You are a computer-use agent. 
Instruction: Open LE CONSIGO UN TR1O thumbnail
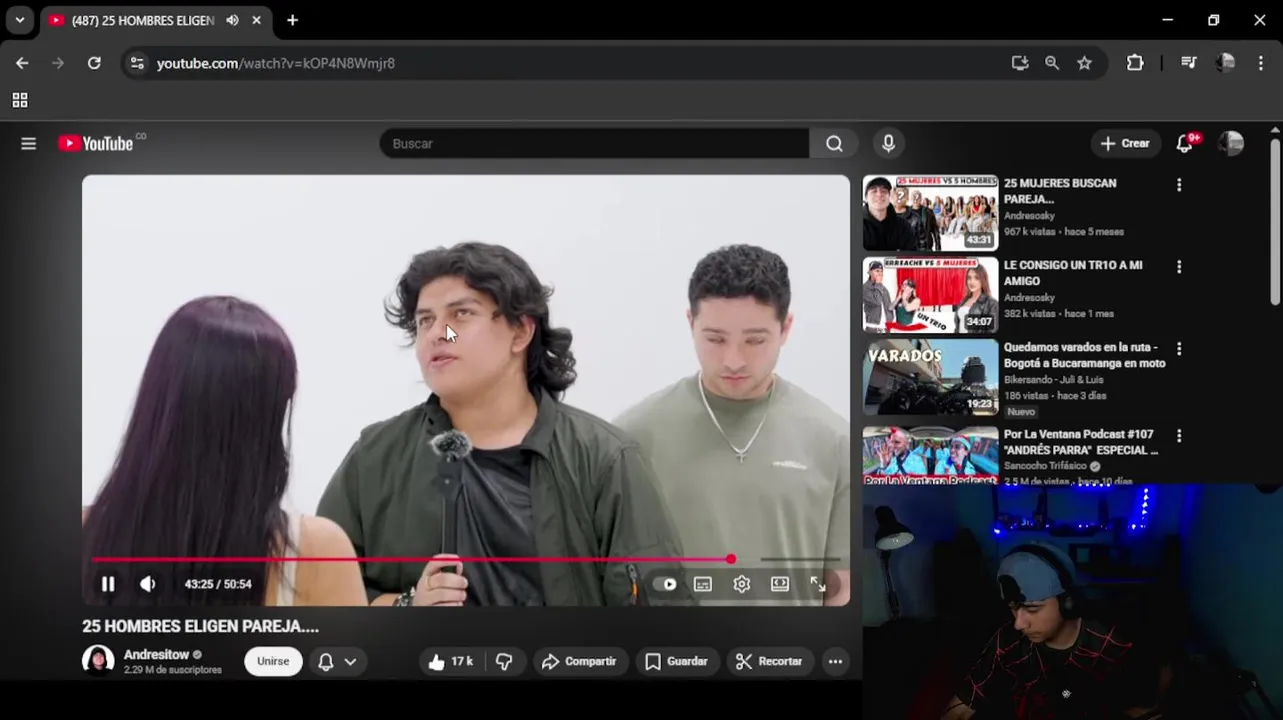coord(930,295)
